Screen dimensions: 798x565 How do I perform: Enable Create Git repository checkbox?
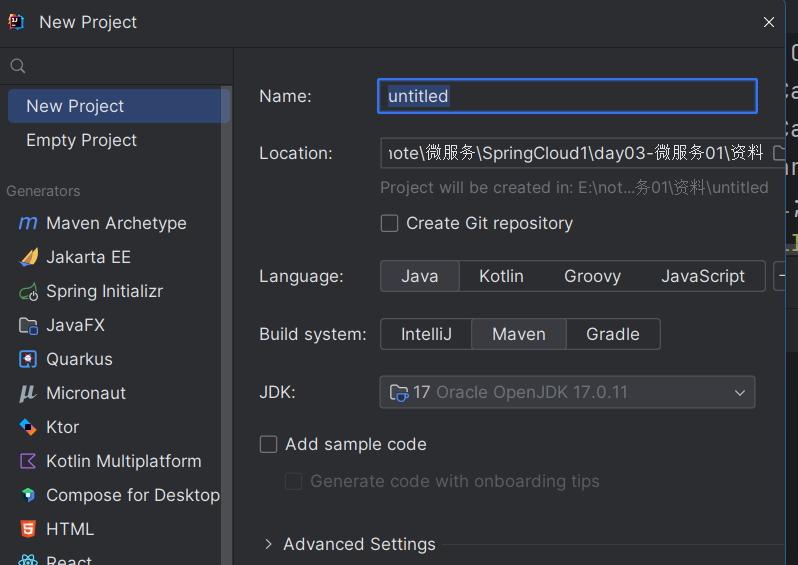[389, 223]
